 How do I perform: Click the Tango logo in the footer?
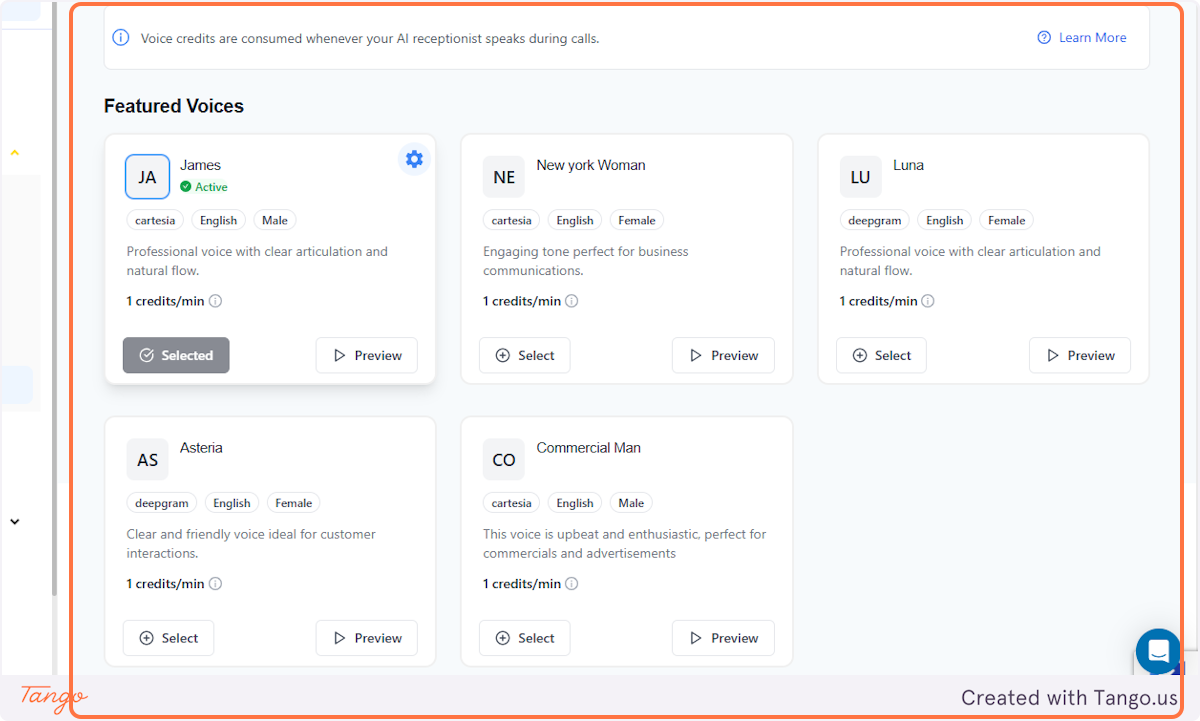(x=50, y=697)
